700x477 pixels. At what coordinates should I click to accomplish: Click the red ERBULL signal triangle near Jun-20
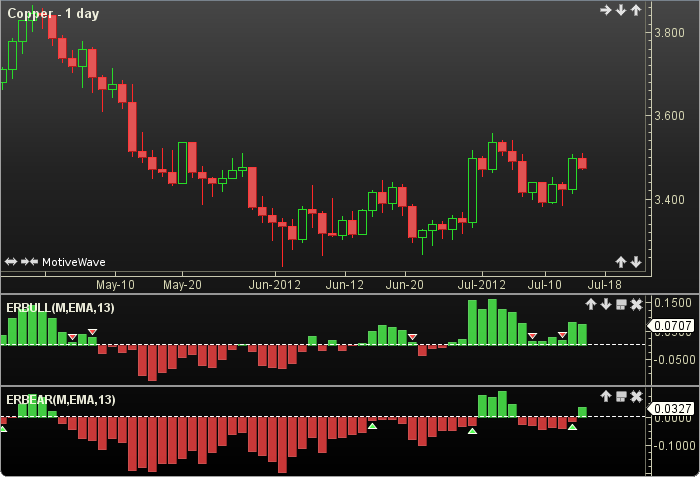pyautogui.click(x=412, y=337)
